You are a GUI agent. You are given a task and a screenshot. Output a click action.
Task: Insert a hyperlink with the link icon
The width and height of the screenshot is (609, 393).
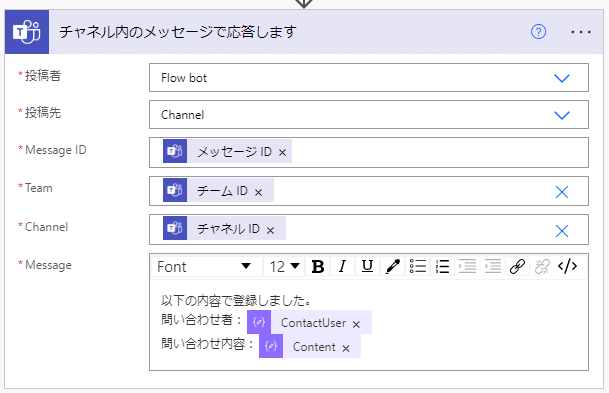(x=517, y=267)
